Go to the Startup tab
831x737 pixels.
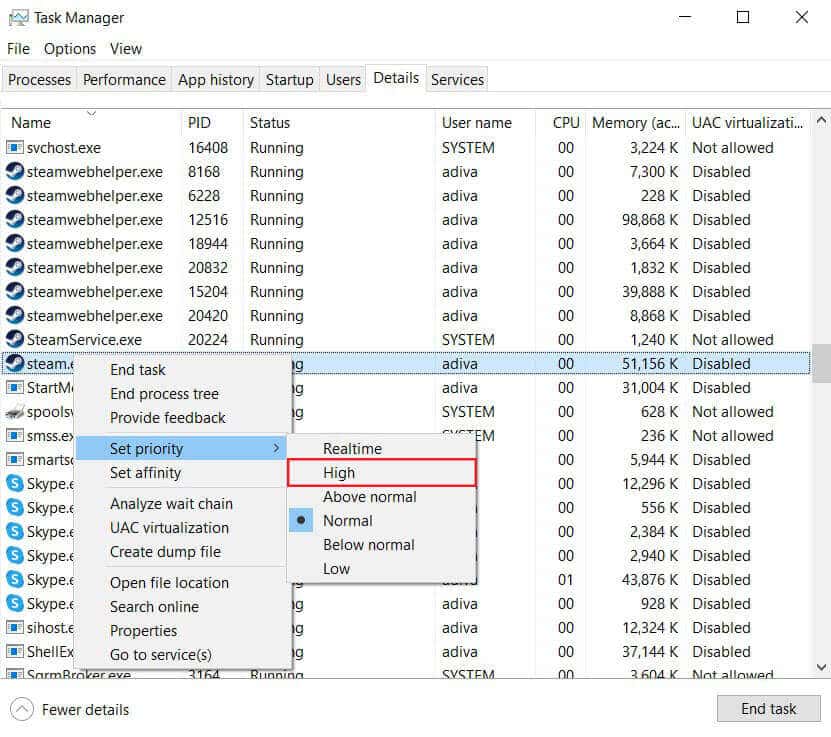click(289, 79)
